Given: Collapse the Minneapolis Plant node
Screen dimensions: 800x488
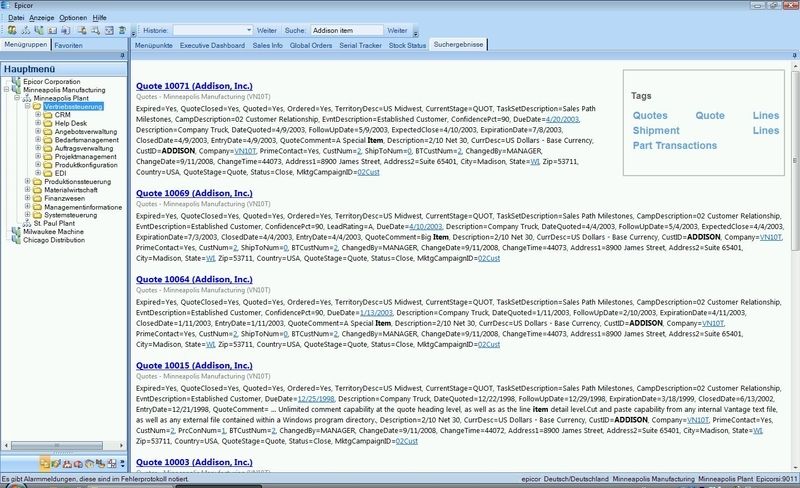Looking at the screenshot, I should pos(17,97).
